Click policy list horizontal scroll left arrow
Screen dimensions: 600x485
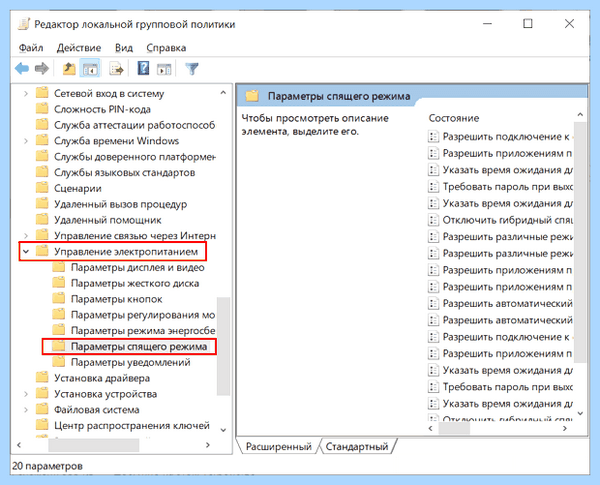click(x=431, y=428)
